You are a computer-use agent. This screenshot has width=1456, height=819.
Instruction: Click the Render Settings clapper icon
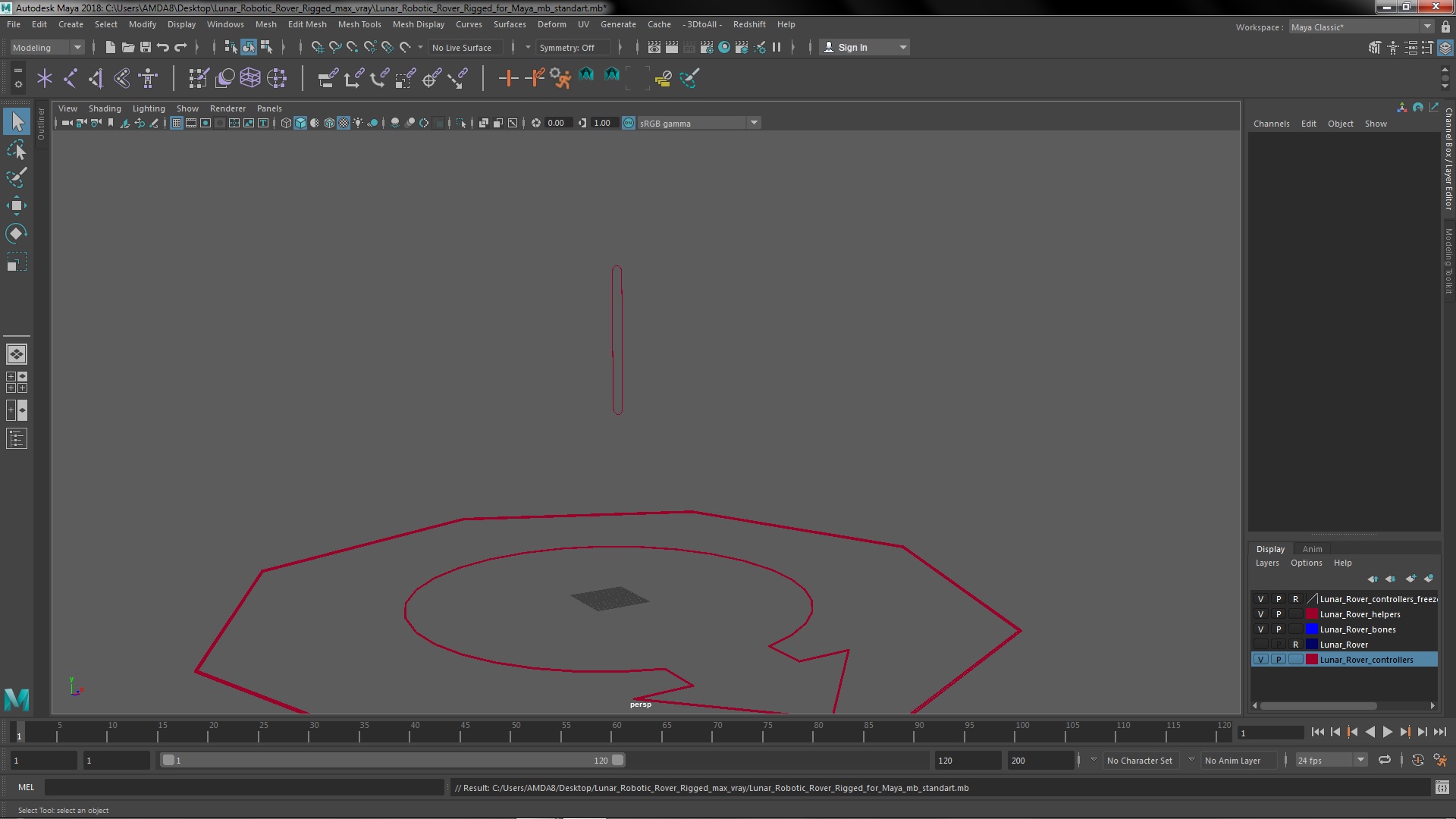pos(706,47)
